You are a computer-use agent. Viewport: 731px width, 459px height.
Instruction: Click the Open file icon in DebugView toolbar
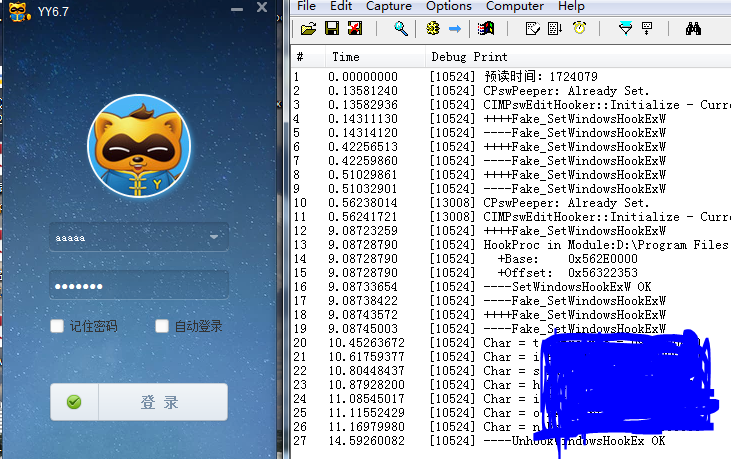click(308, 28)
